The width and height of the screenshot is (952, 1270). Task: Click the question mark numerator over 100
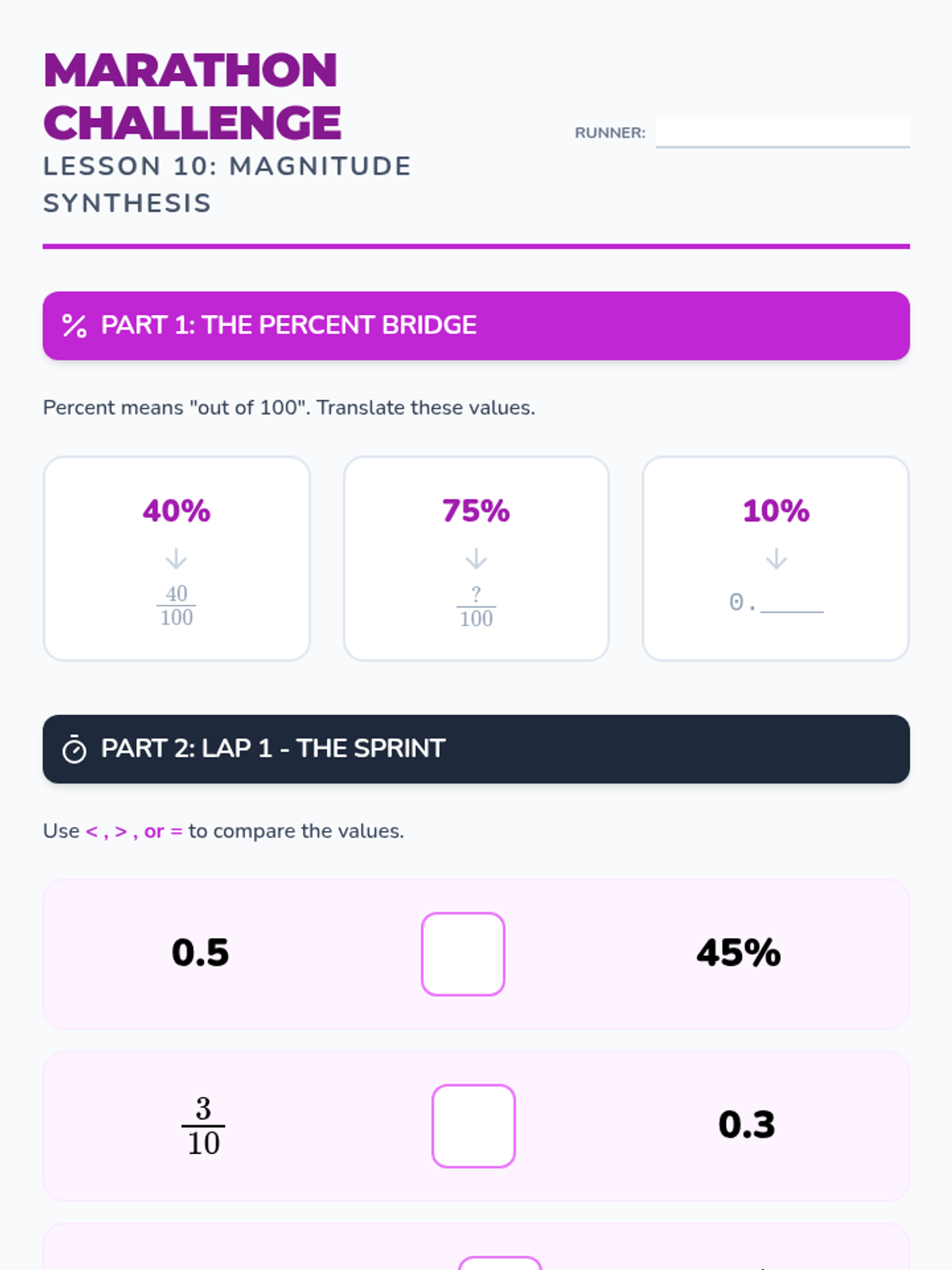pos(476,594)
